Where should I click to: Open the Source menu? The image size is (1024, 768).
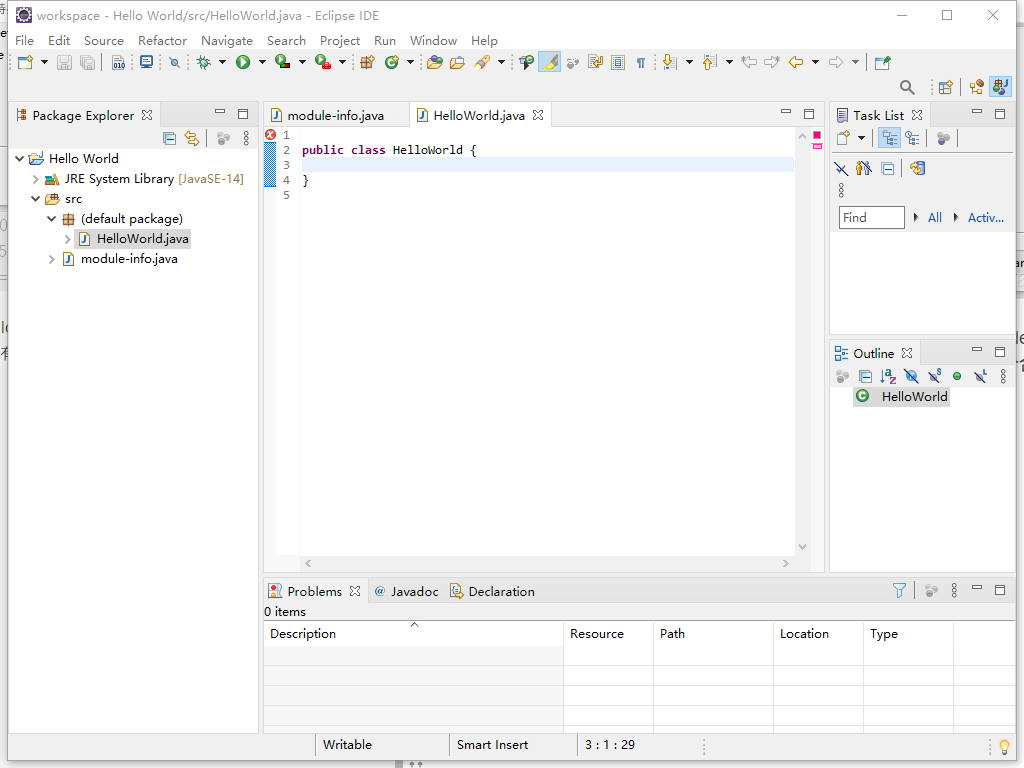[104, 41]
